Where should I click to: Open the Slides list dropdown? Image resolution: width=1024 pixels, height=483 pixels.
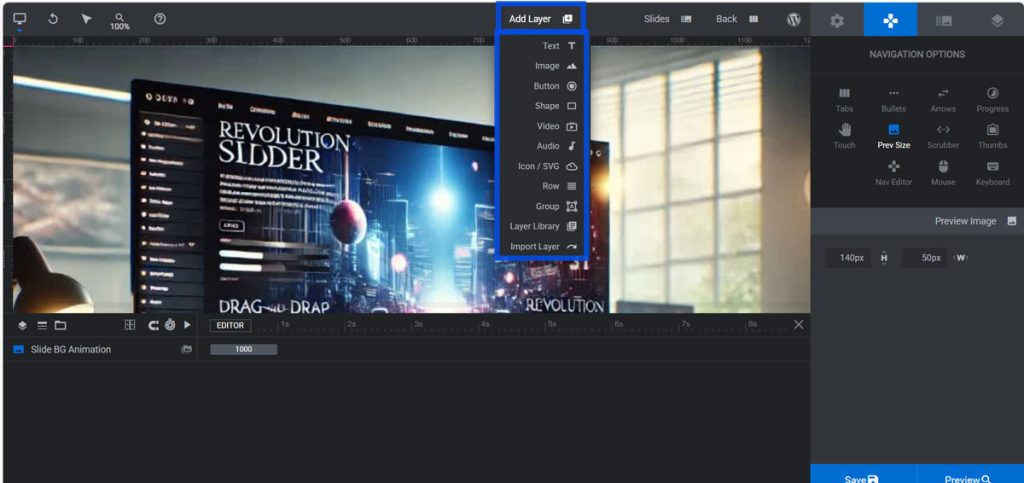[x=668, y=19]
